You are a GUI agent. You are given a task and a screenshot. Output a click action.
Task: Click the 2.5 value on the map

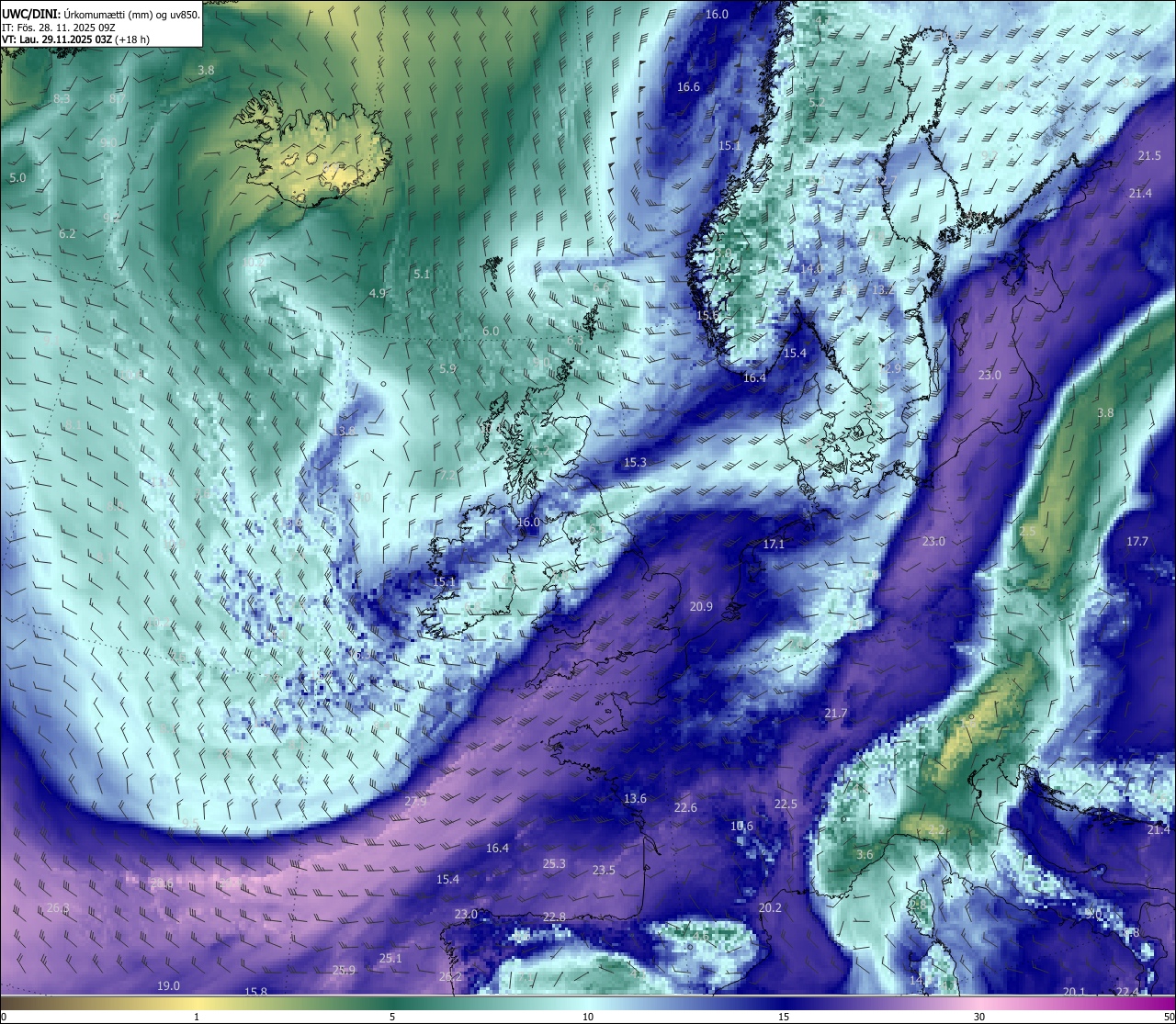coord(1028,532)
